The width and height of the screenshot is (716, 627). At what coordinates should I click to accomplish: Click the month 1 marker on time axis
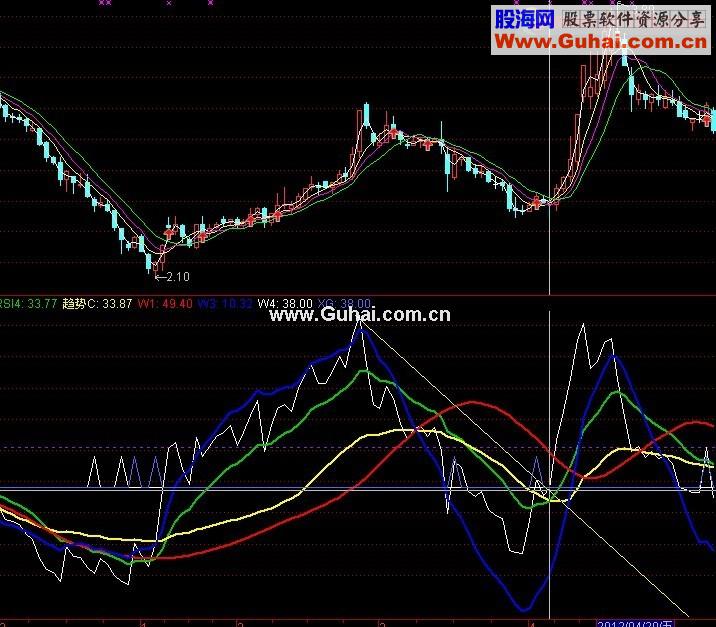(x=143, y=624)
